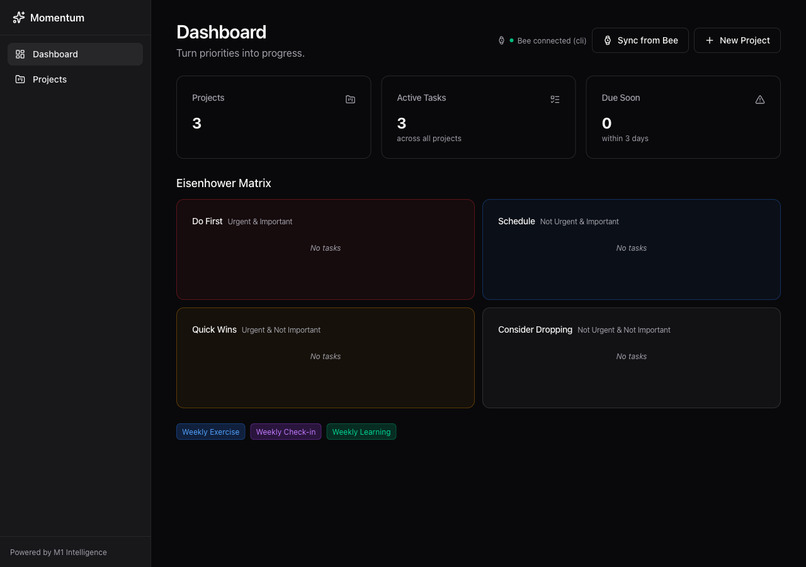Click the Projects folder icon in sidebar

(20, 79)
